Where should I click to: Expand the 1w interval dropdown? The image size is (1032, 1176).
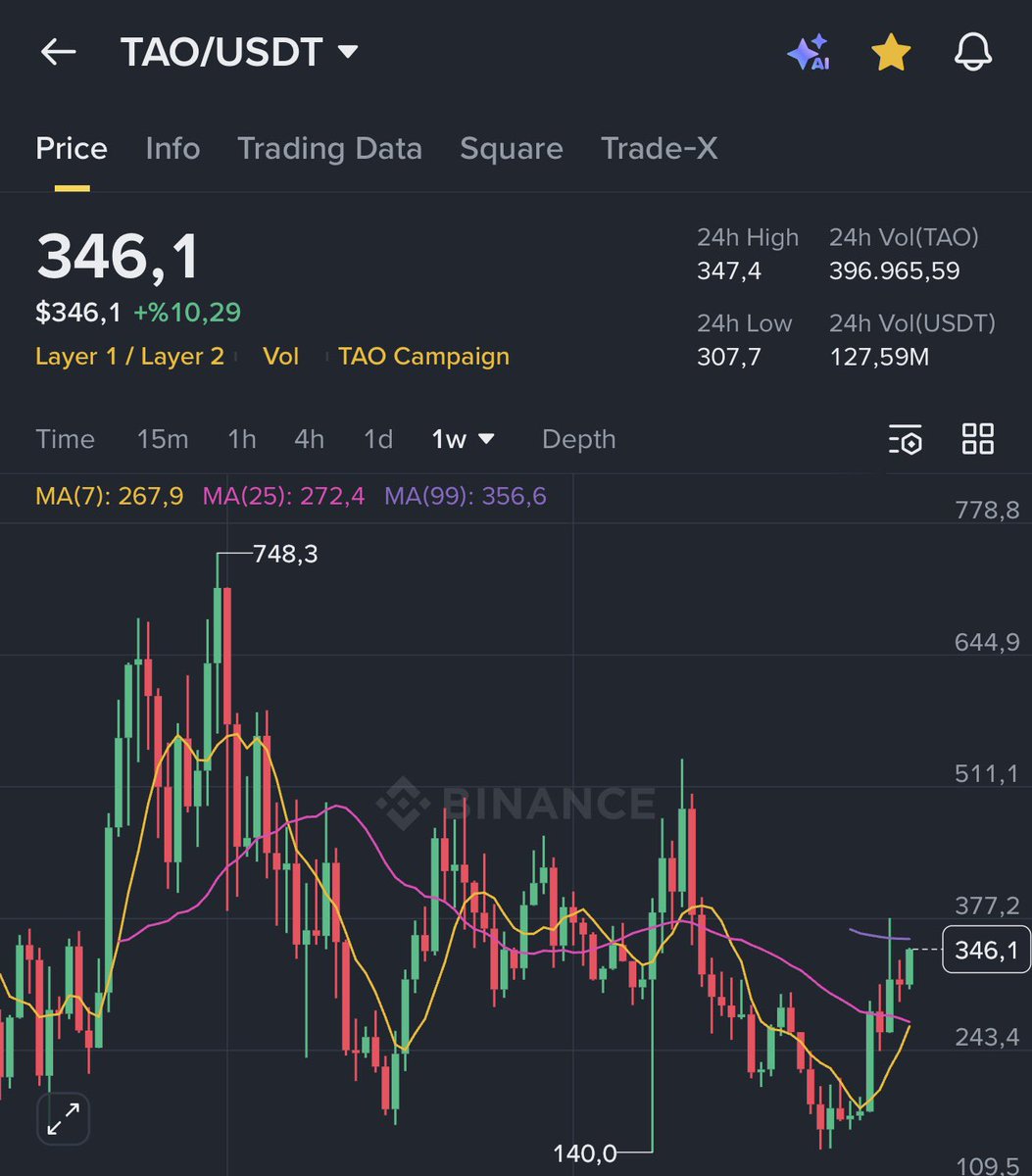click(464, 439)
